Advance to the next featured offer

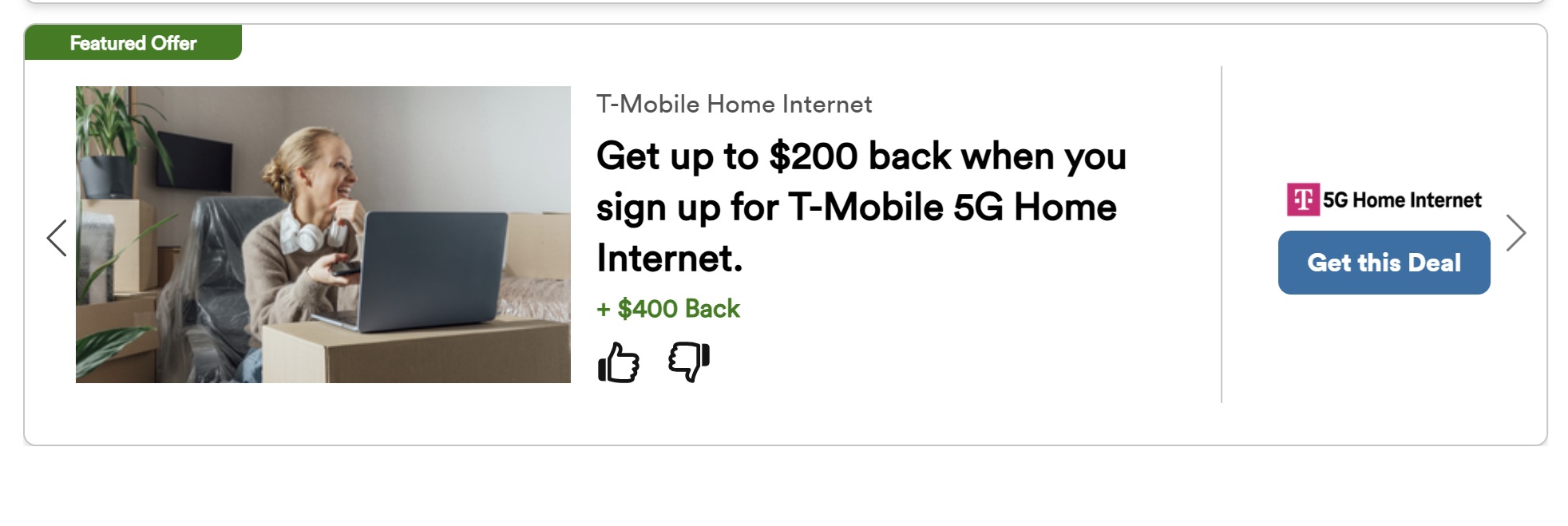[x=1515, y=233]
